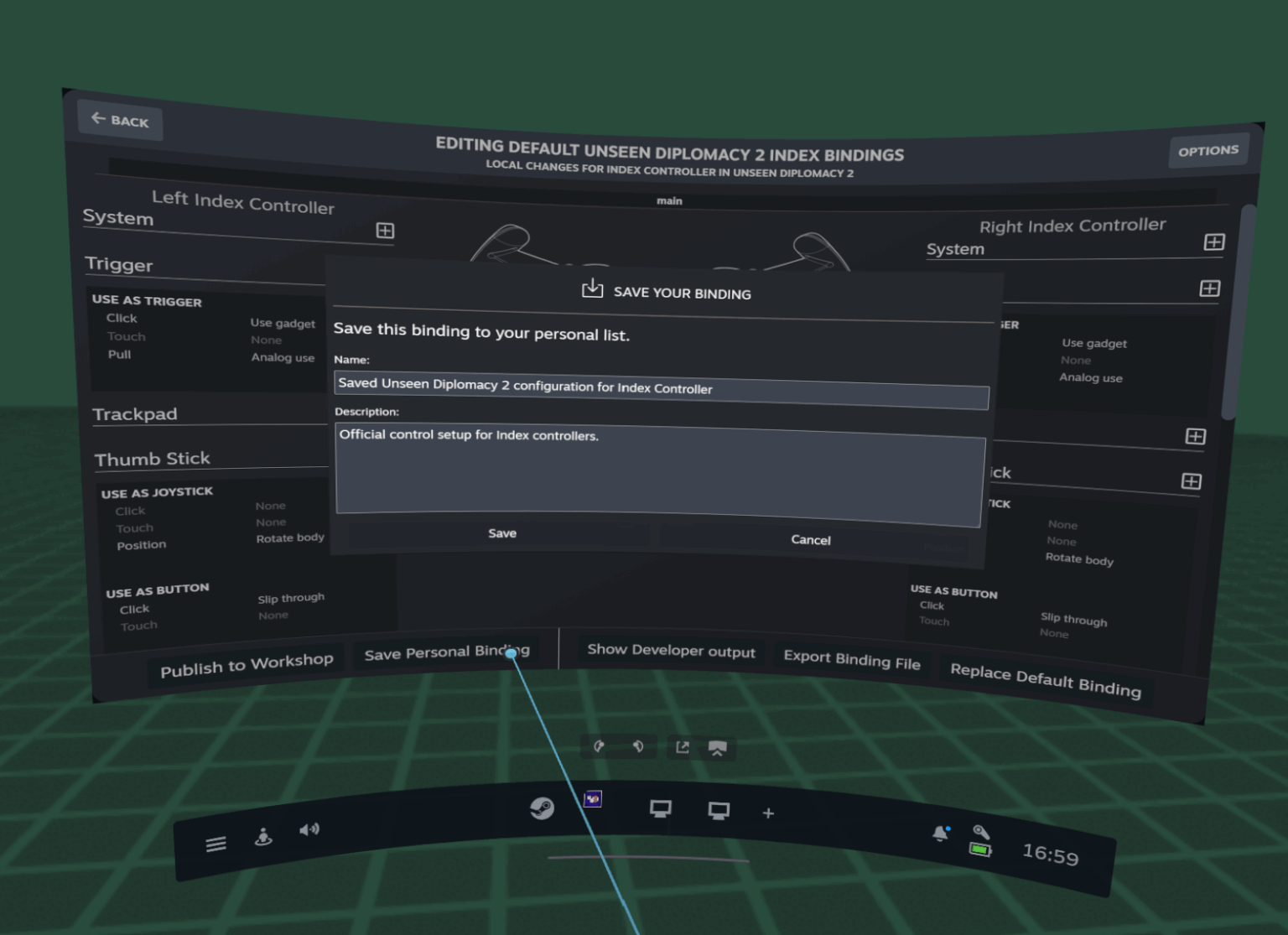Cancel the save binding dialog
Viewport: 1288px width, 935px height.
pos(810,540)
